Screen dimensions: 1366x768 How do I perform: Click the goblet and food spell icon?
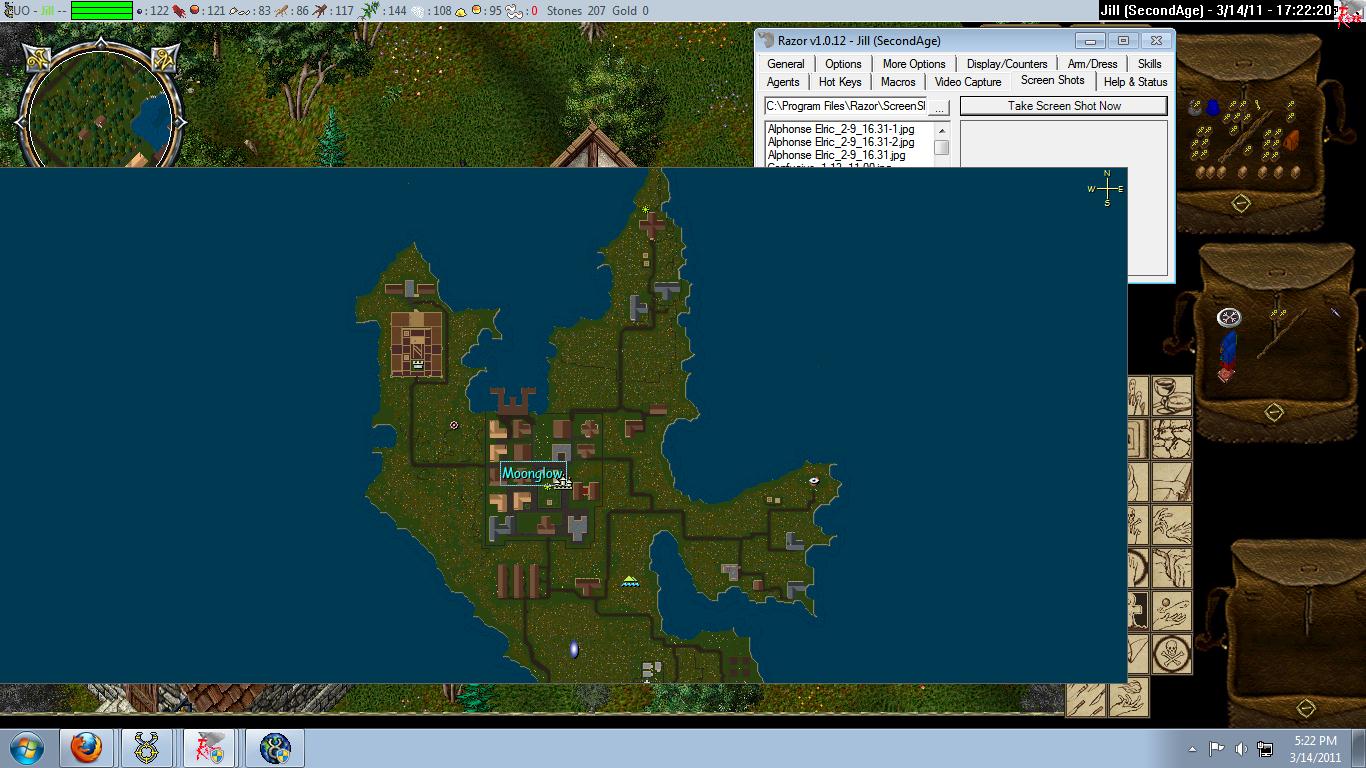coord(1172,395)
